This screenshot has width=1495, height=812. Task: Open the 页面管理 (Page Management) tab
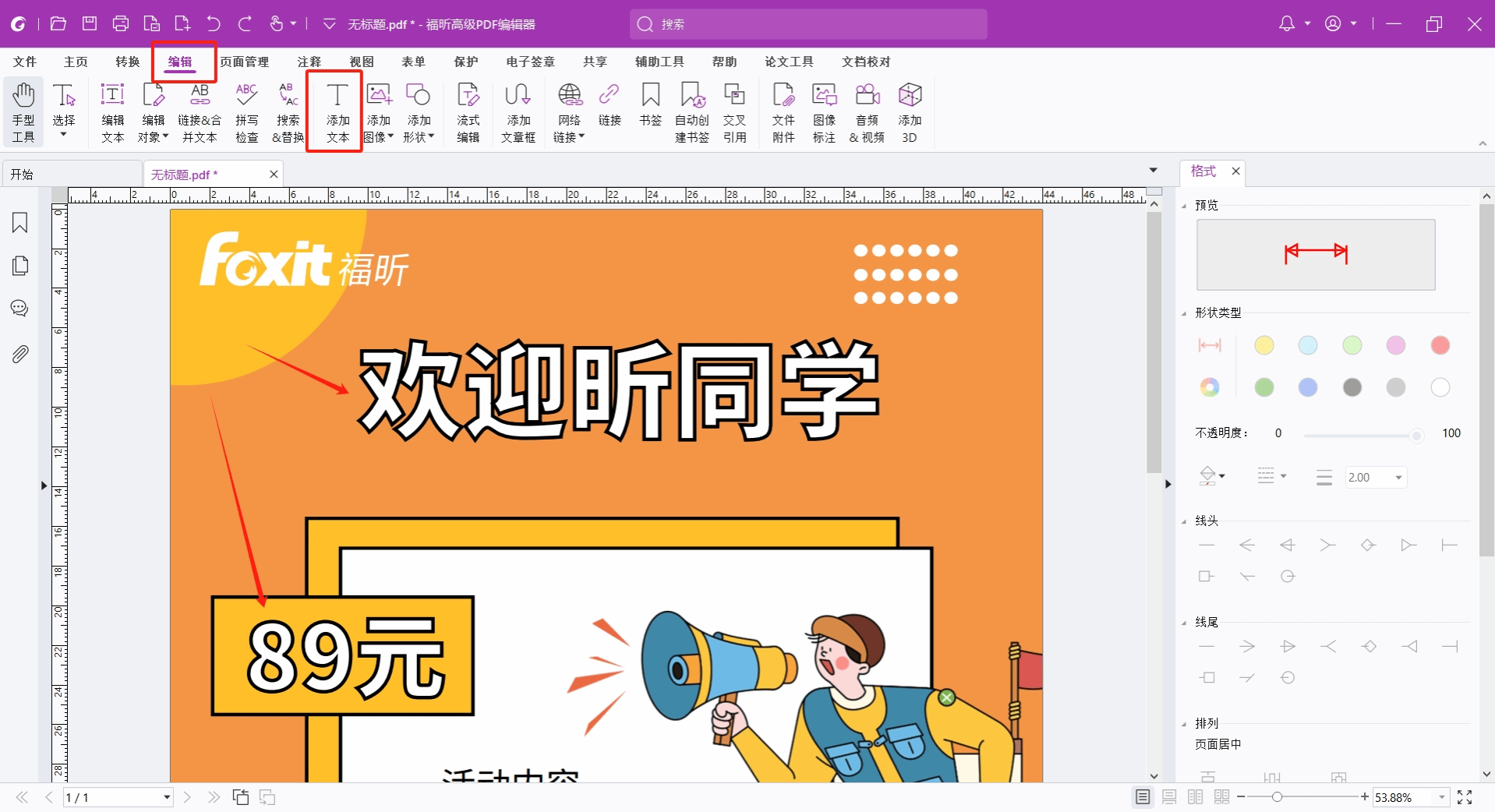click(244, 62)
